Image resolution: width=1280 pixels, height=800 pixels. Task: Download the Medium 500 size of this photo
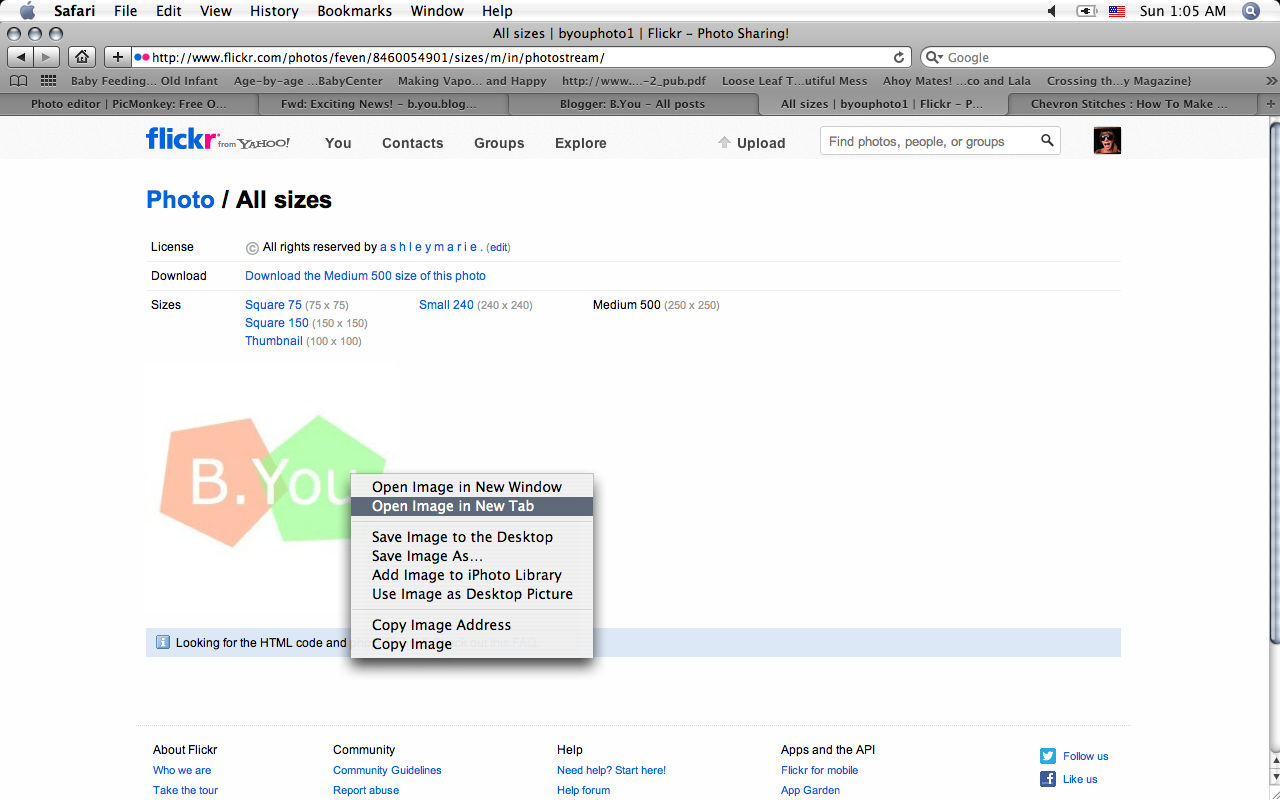coord(365,275)
